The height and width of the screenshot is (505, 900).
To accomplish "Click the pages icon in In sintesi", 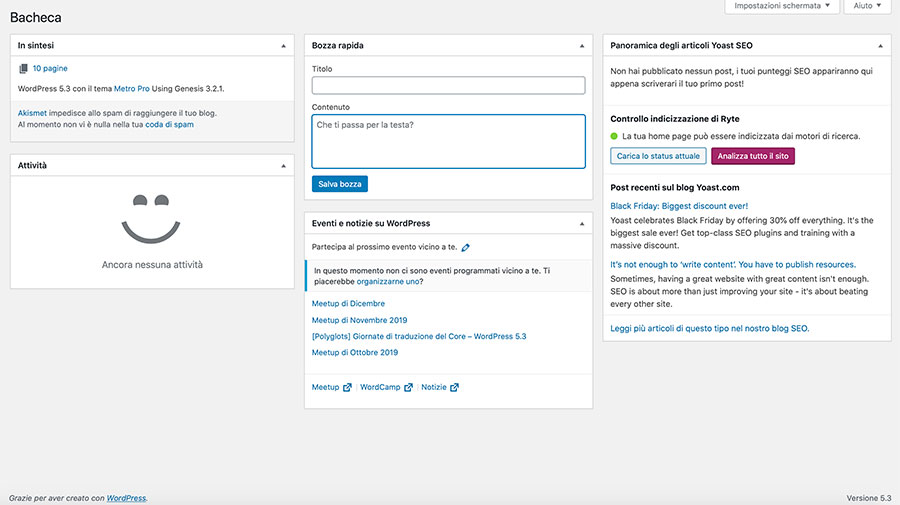I will [x=23, y=69].
